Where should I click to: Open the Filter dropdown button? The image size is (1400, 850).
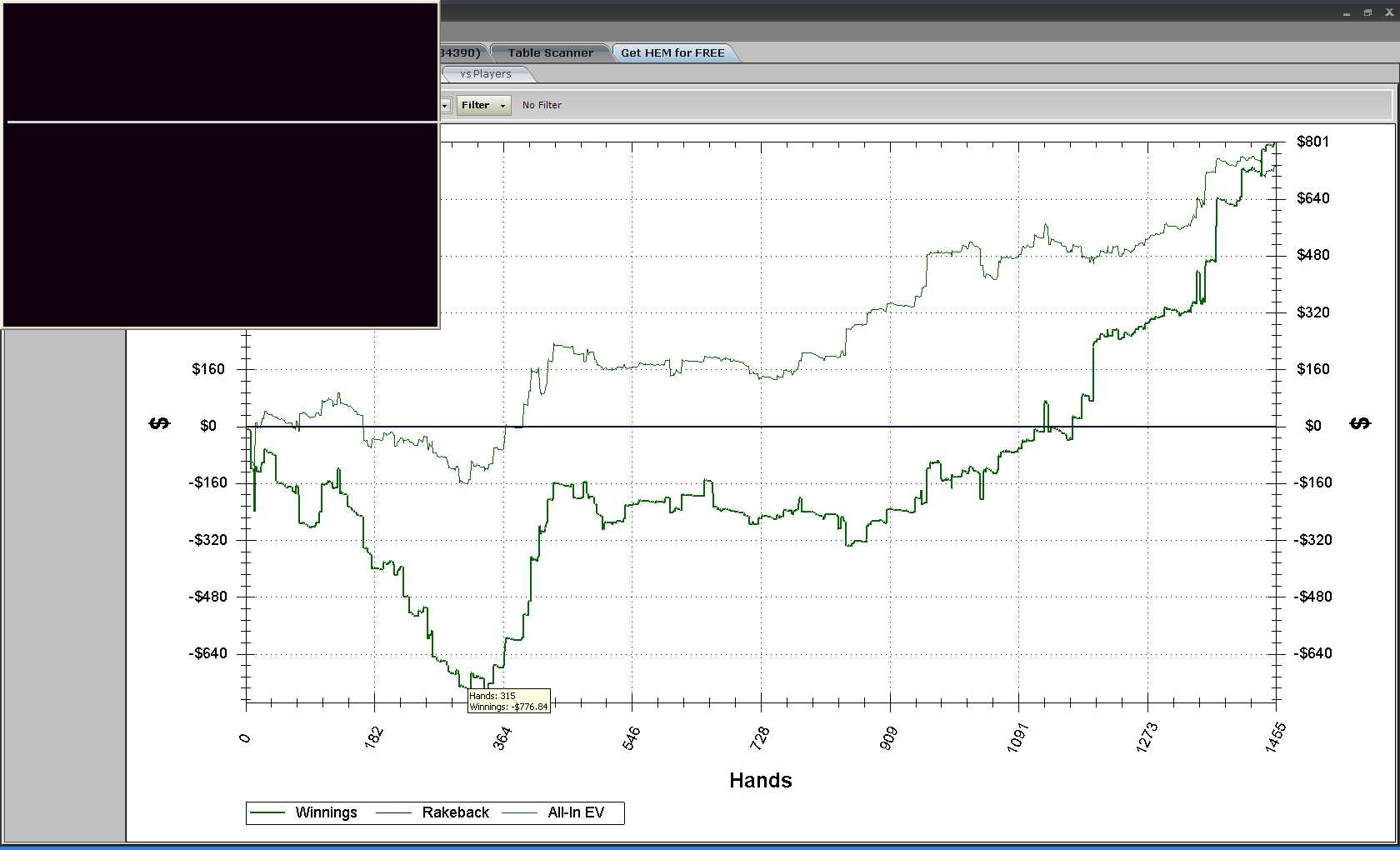[x=483, y=105]
